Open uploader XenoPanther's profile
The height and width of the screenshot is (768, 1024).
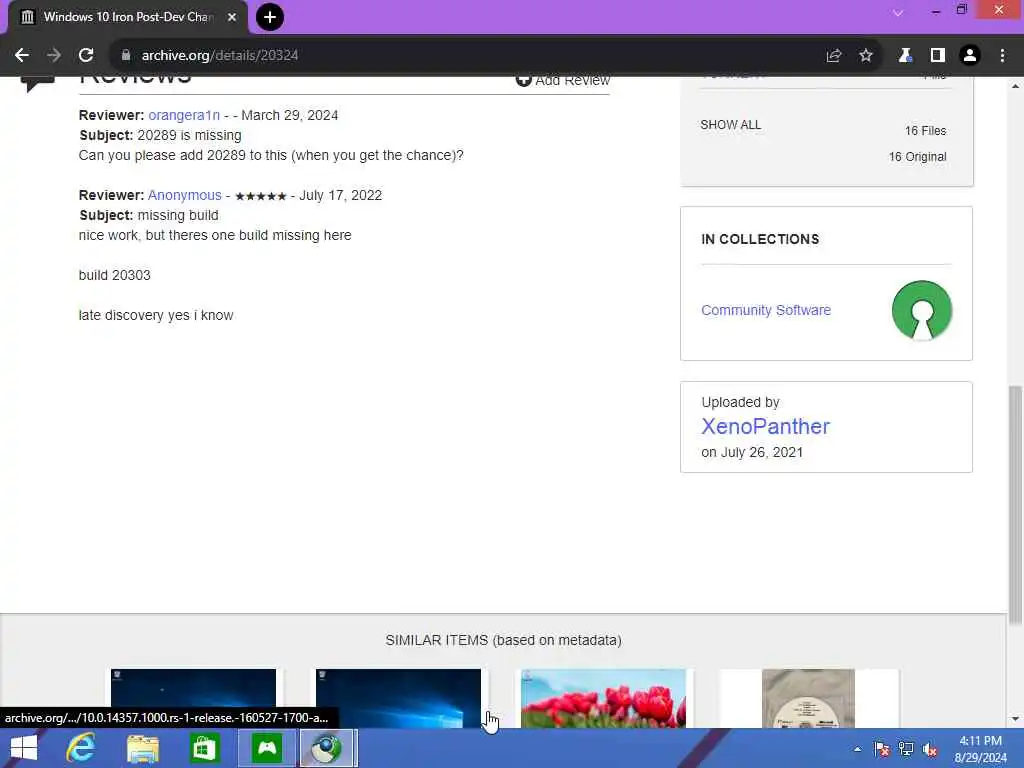coord(765,426)
